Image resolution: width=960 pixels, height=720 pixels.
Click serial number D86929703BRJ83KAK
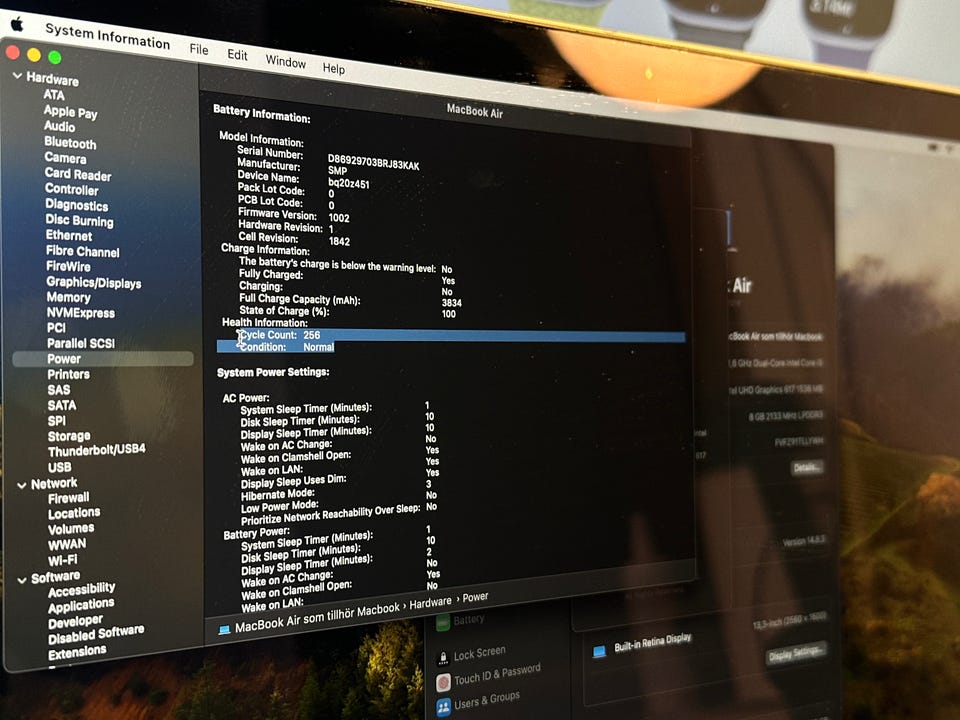[x=373, y=162]
